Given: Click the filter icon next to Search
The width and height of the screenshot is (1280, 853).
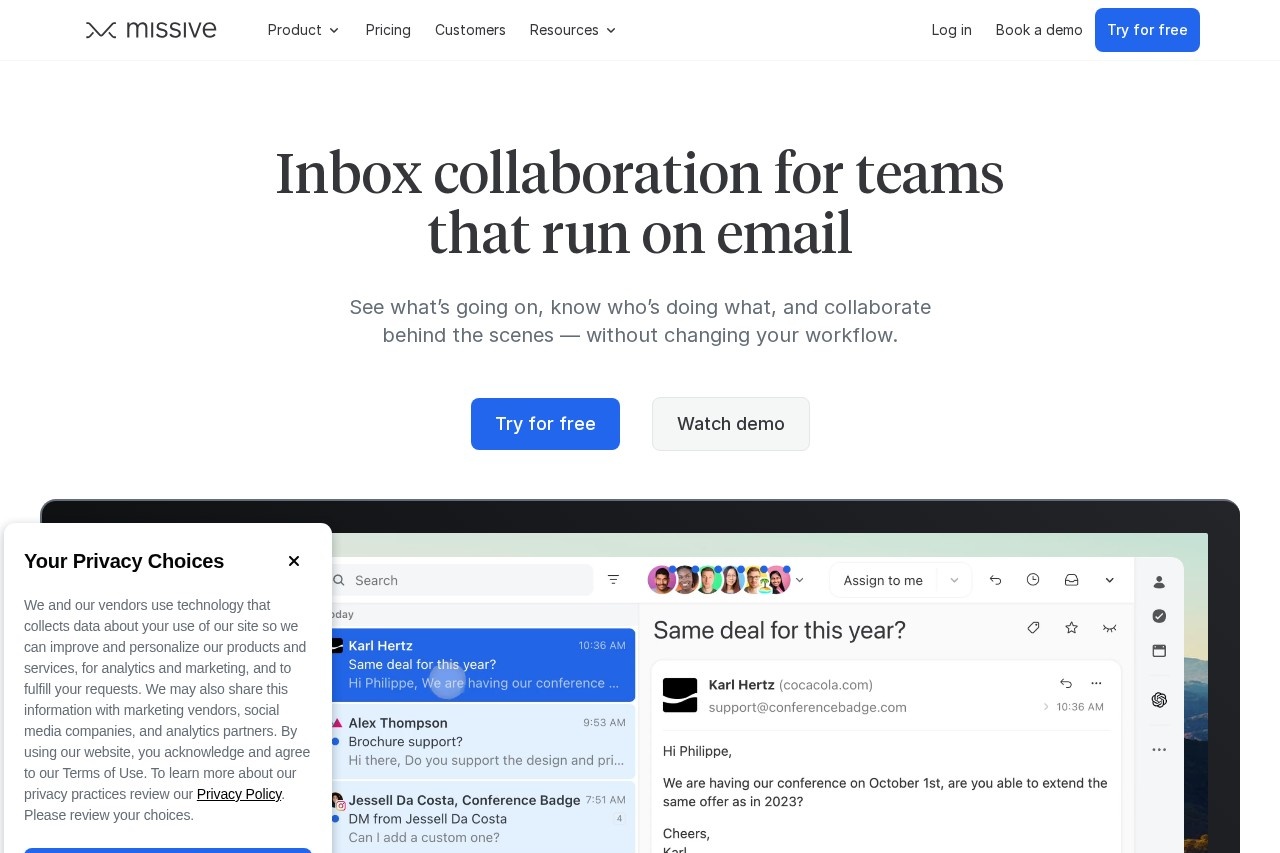Looking at the screenshot, I should (x=613, y=580).
